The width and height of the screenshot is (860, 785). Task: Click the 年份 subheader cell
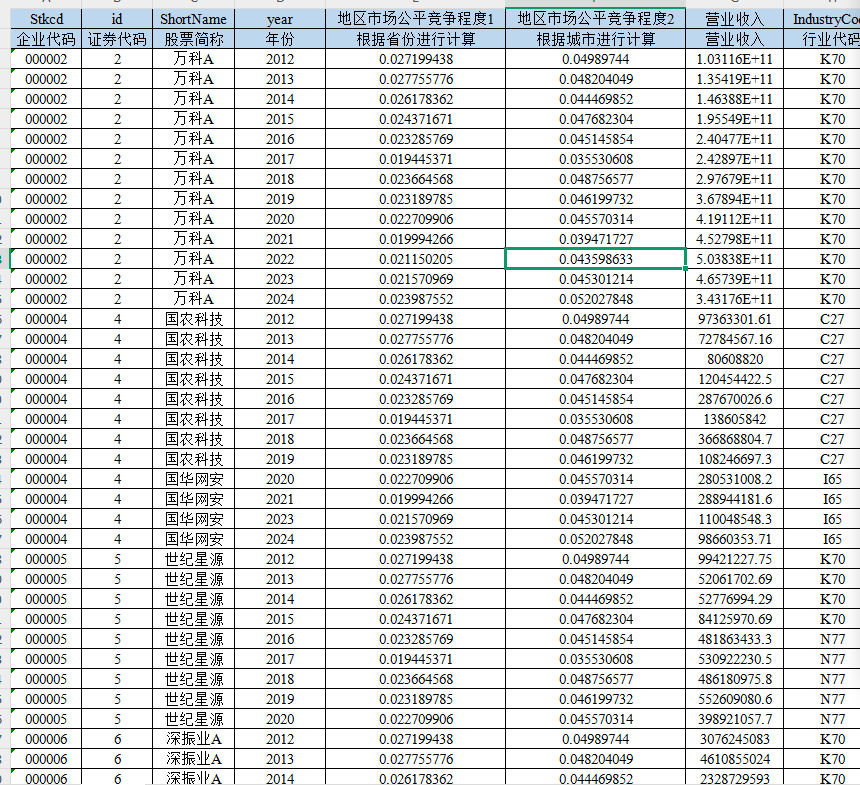pyautogui.click(x=280, y=39)
